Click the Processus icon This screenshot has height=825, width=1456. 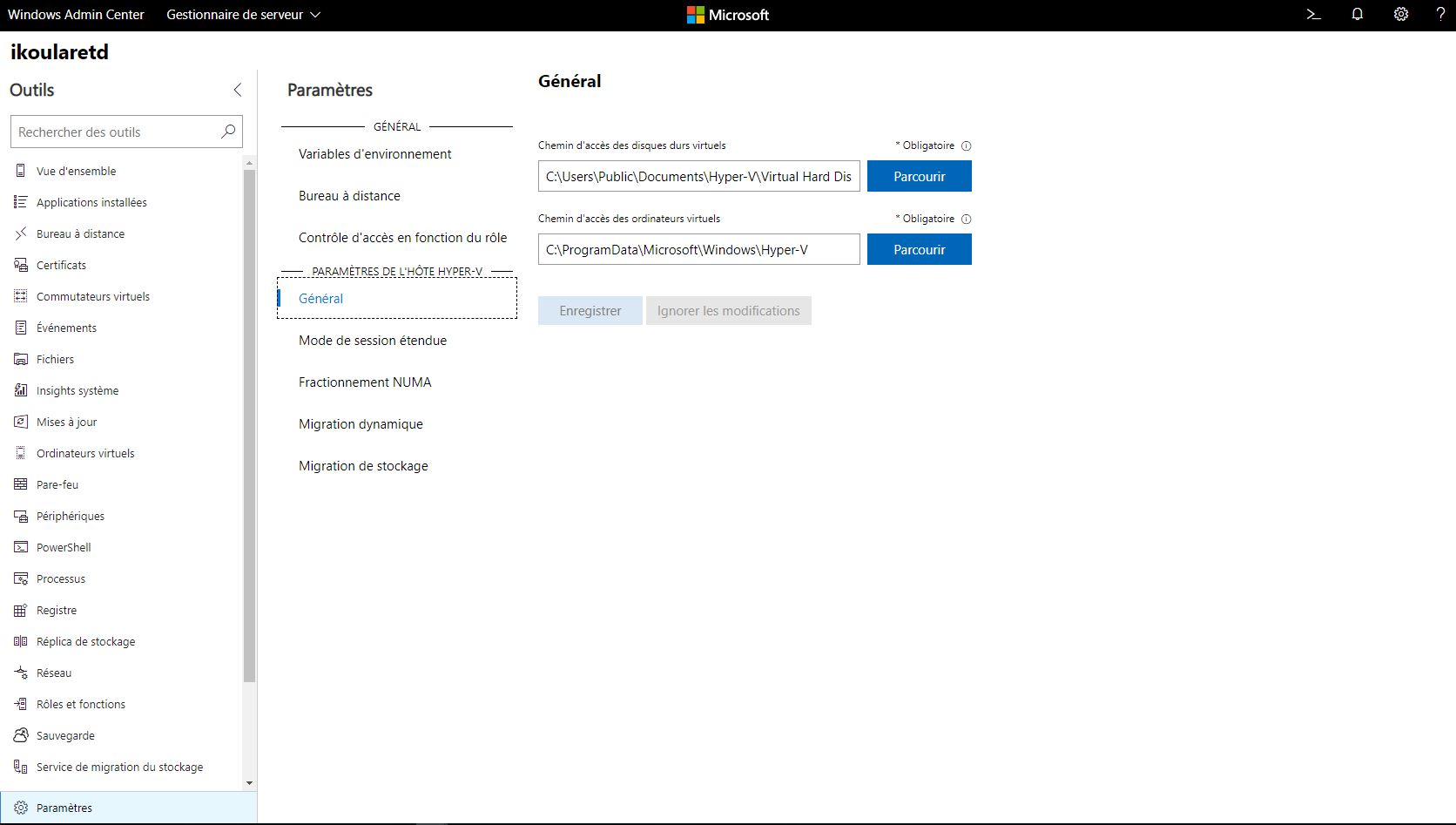click(21, 578)
